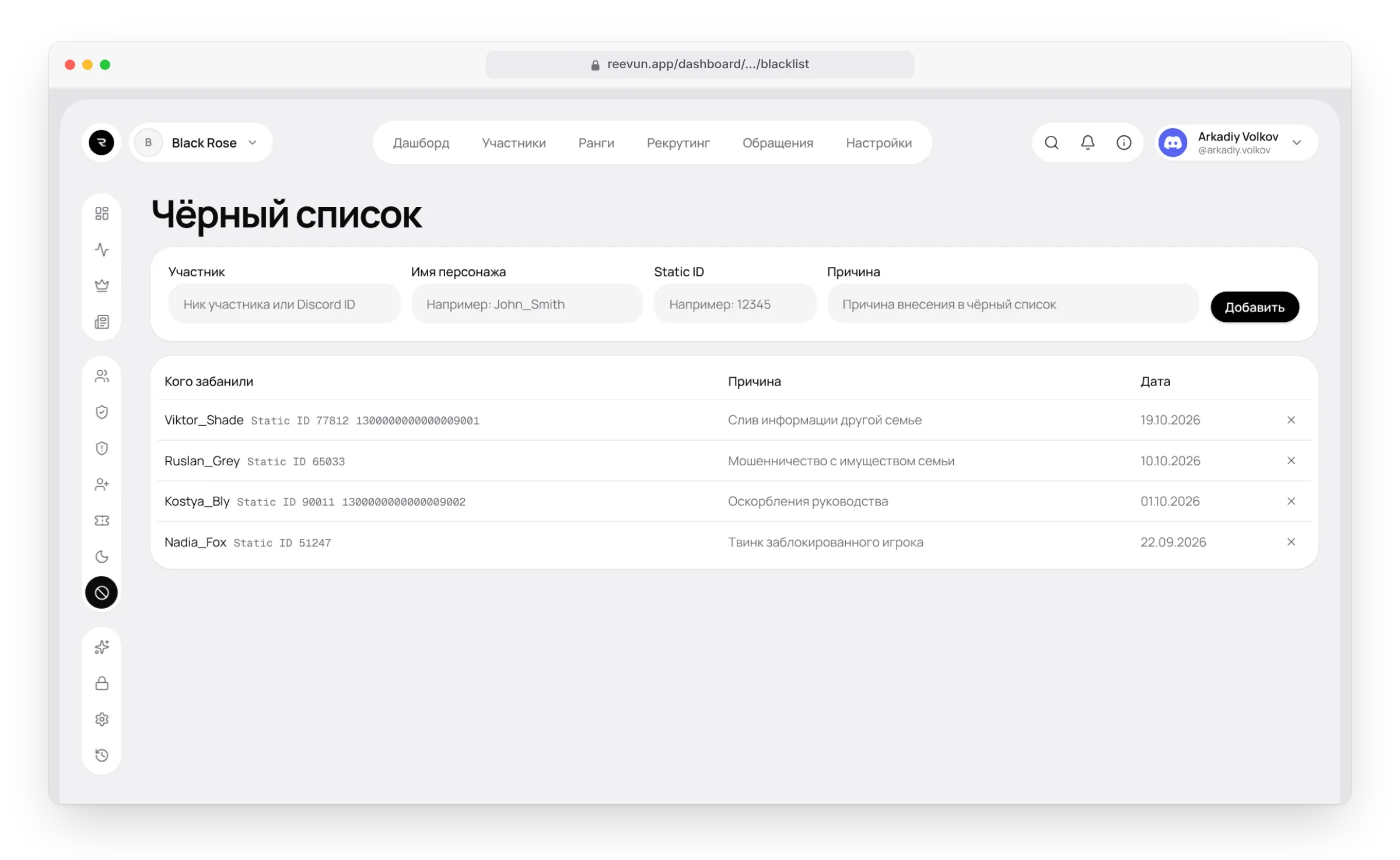Focus the Имя персонажа input field
This screenshot has width=1400, height=860.
point(527,304)
